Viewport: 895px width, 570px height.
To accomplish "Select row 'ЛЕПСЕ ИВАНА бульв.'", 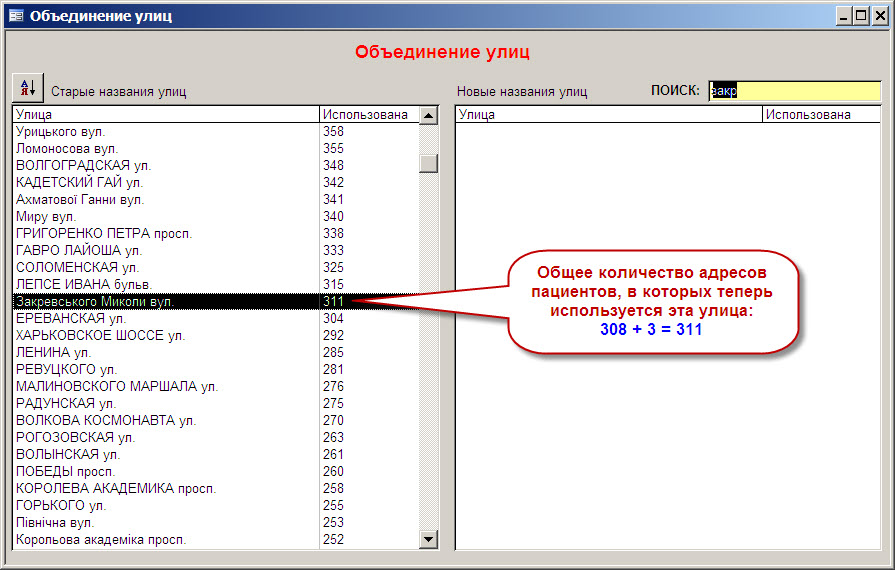I will [x=216, y=284].
